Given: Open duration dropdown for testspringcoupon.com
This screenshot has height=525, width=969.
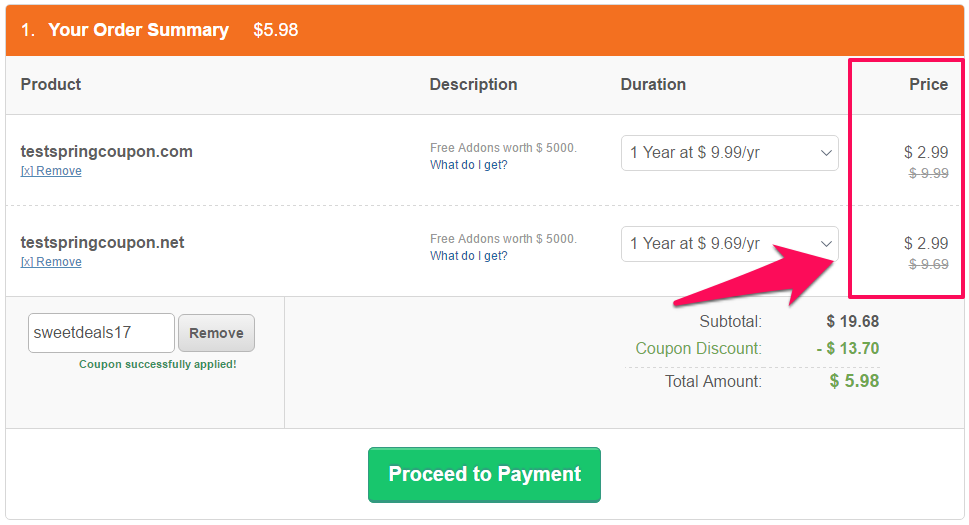Looking at the screenshot, I should (x=729, y=153).
